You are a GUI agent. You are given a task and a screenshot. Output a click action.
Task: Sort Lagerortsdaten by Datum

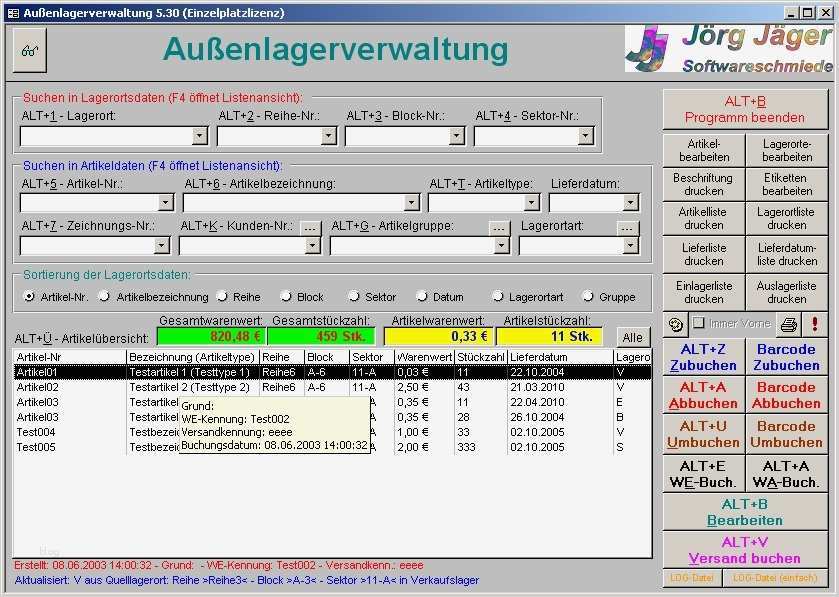pos(423,297)
